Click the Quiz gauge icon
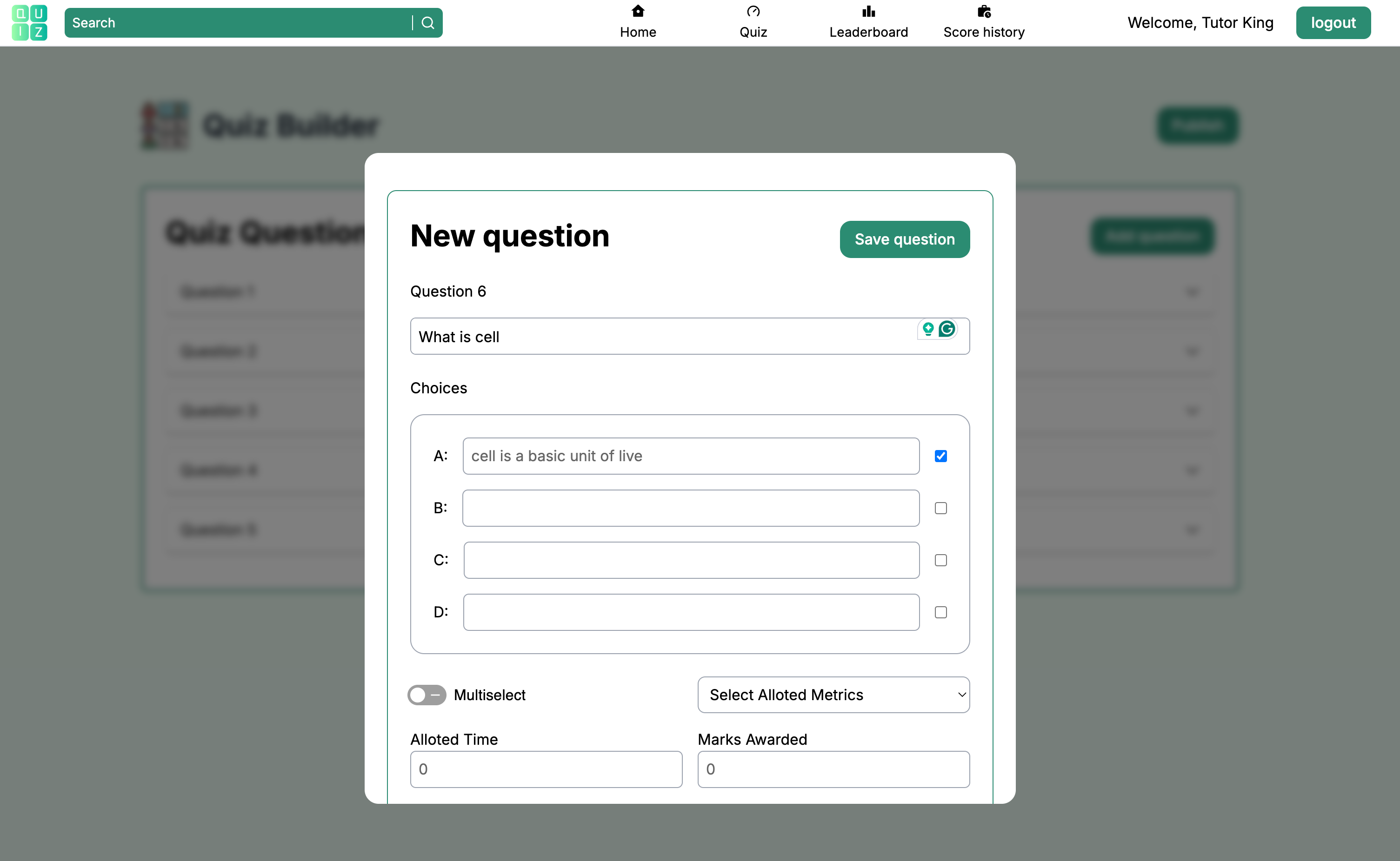Screen dimensions: 1400x861 pos(753,11)
